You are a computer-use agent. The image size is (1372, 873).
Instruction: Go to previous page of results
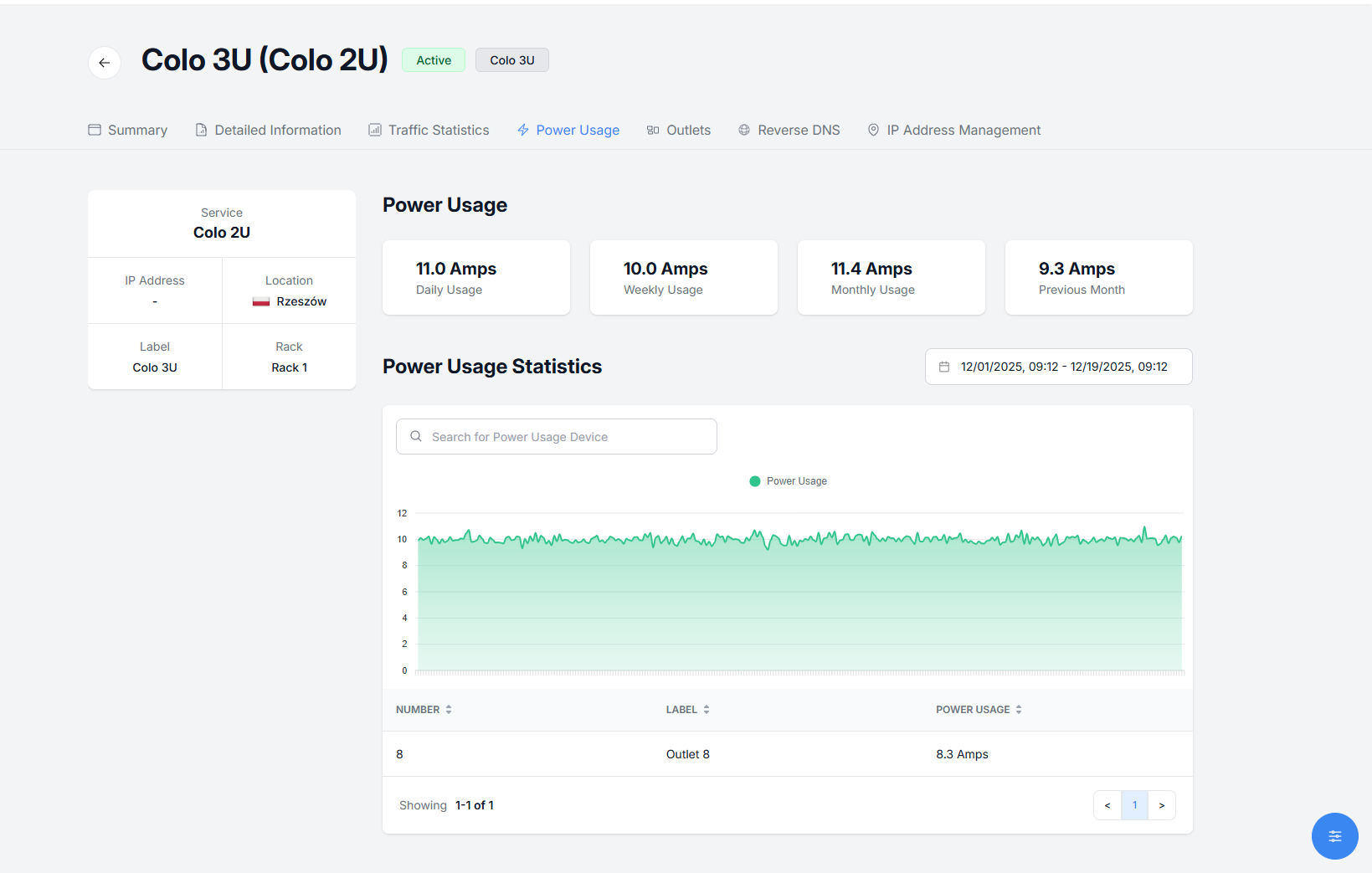point(1107,805)
